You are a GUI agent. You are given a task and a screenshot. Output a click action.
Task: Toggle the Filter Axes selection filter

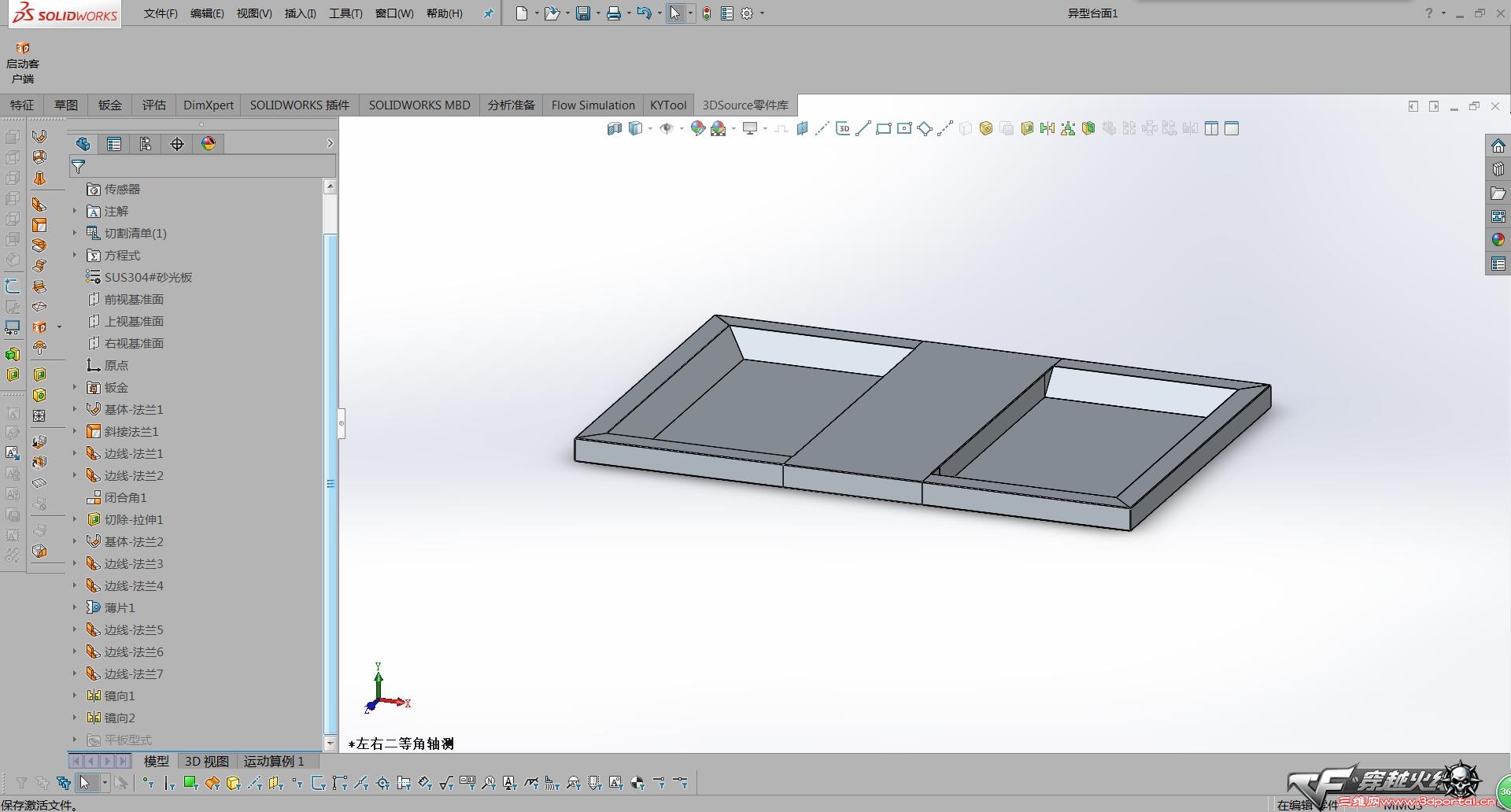pos(254,783)
